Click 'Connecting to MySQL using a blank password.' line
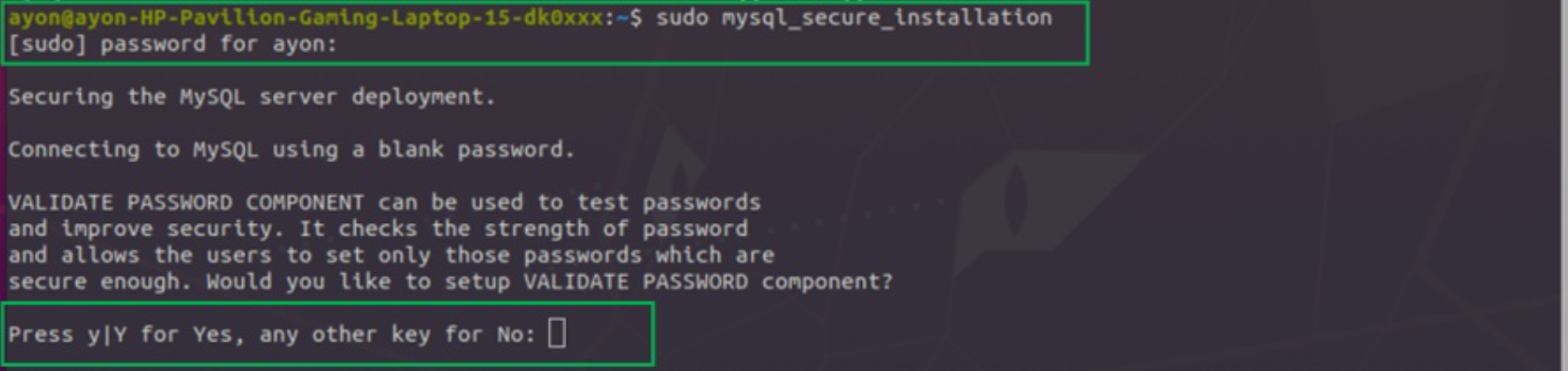 291,150
